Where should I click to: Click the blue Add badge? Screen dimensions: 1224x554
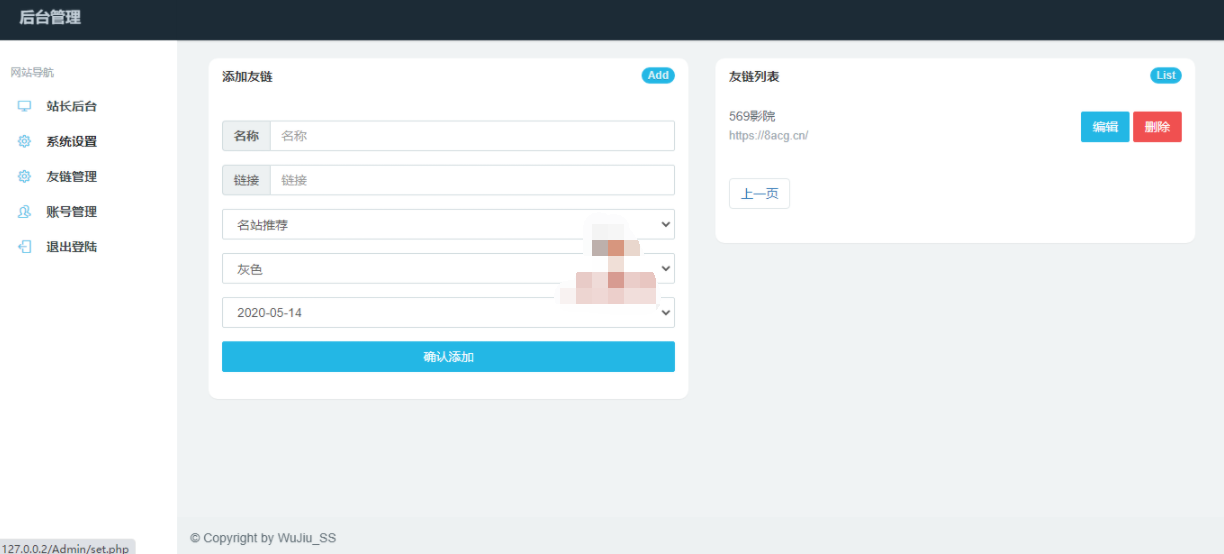(x=658, y=76)
